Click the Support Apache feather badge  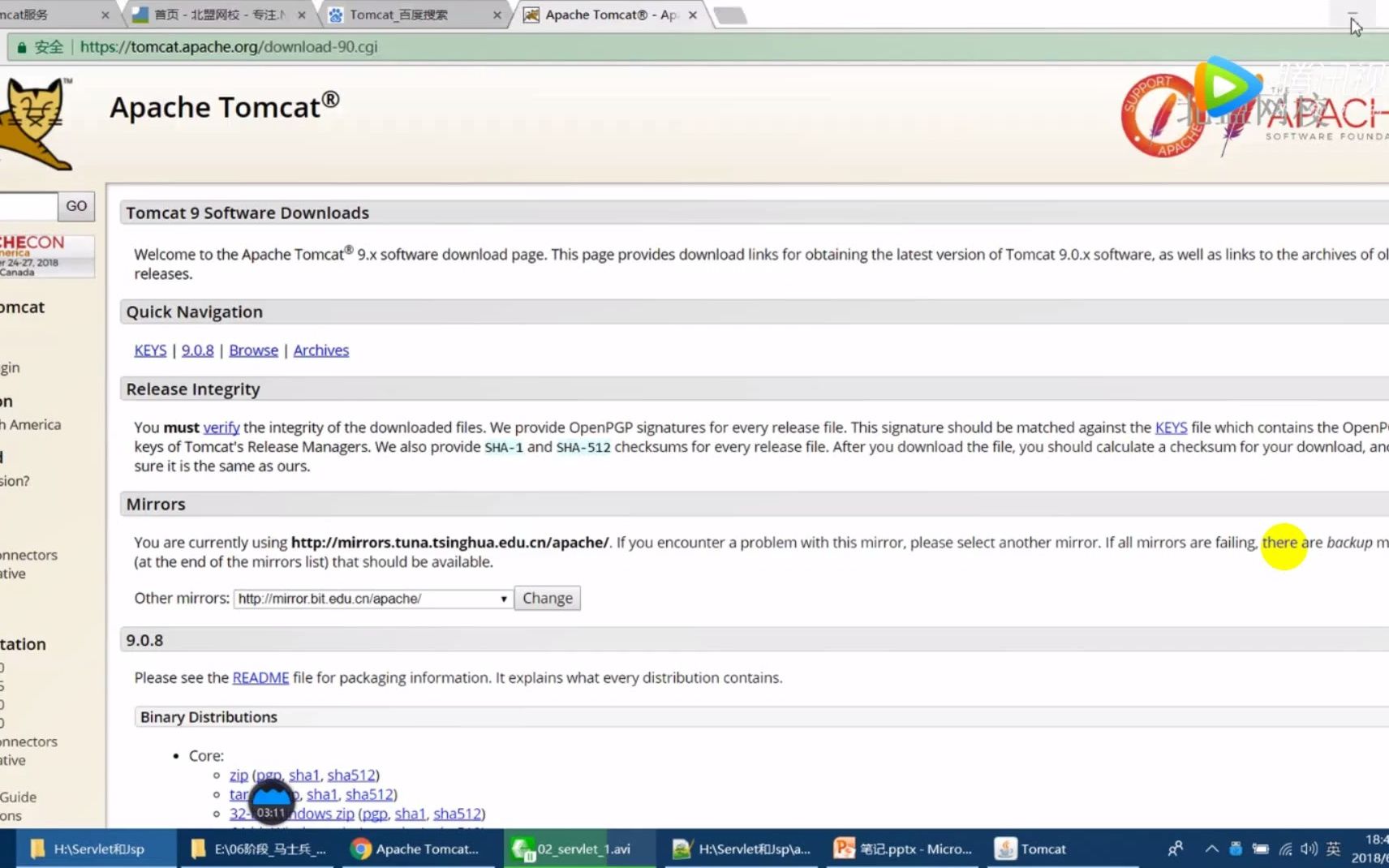pos(1161,116)
